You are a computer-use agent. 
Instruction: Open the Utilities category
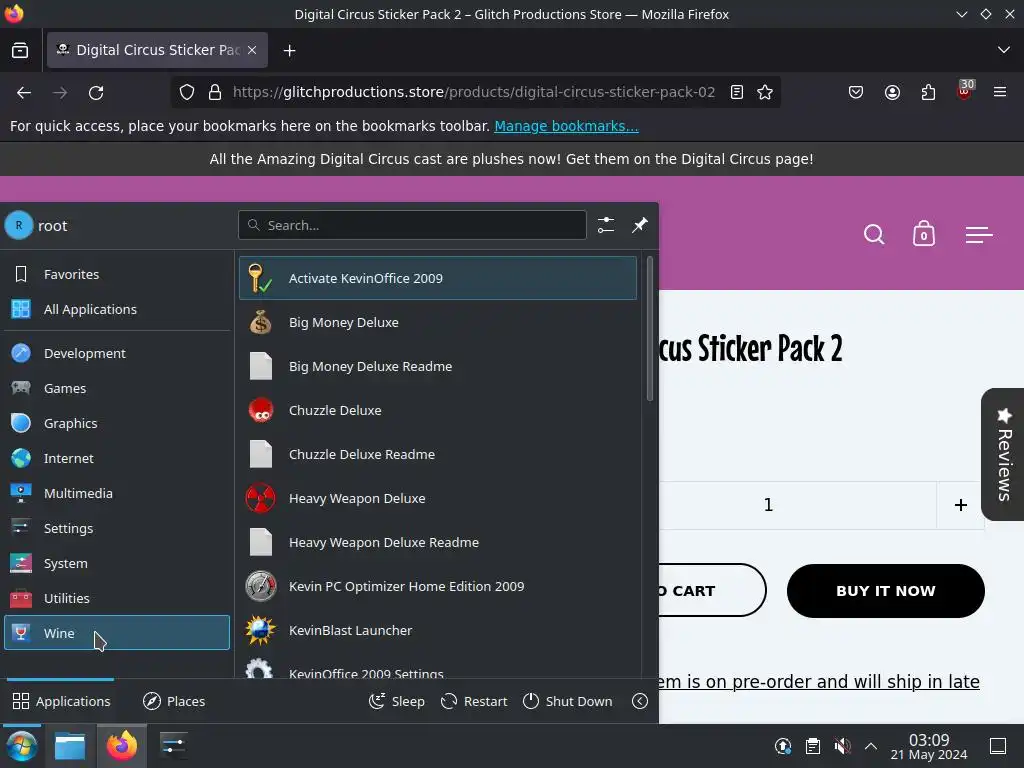pyautogui.click(x=117, y=598)
